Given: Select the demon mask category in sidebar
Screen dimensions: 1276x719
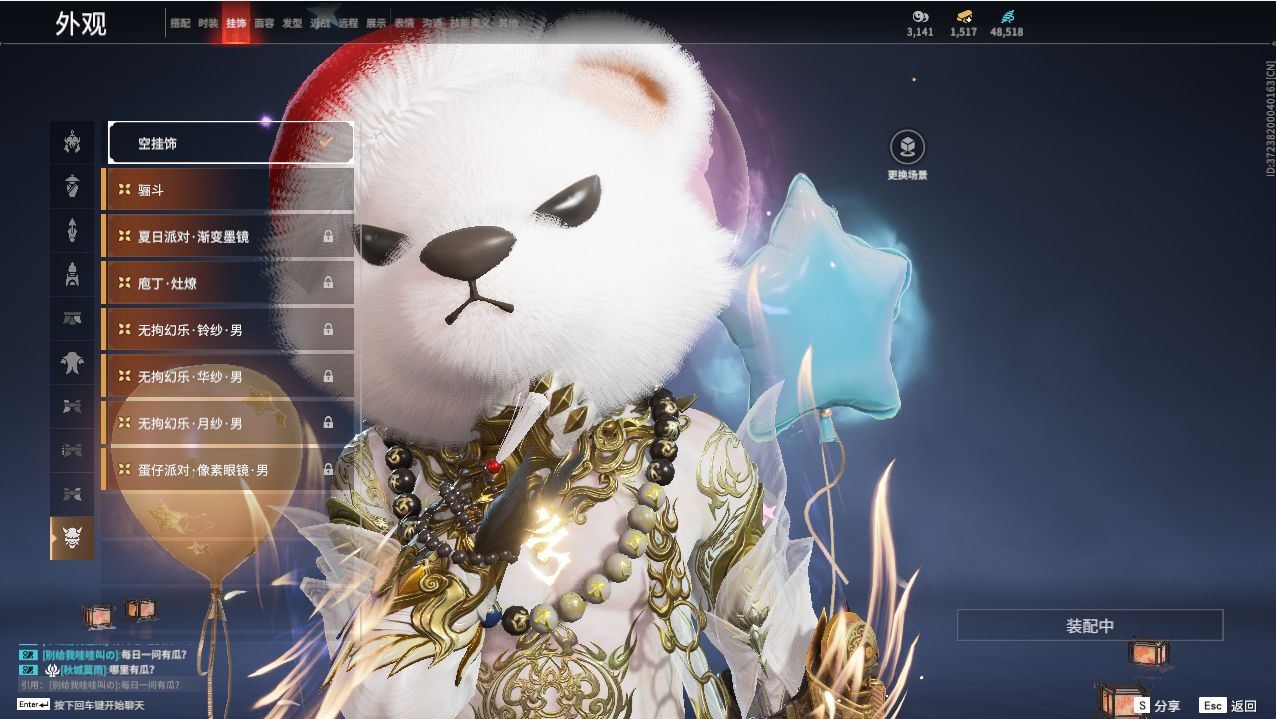Looking at the screenshot, I should coord(72,539).
